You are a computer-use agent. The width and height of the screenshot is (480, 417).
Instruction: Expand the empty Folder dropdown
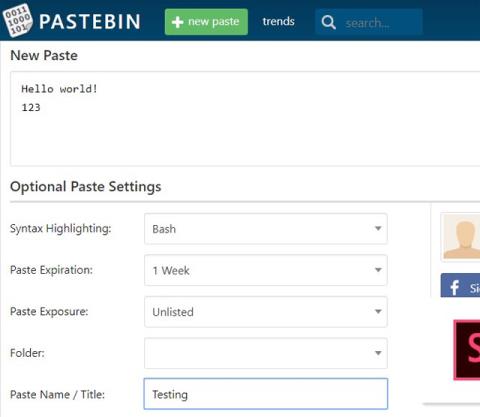point(266,353)
